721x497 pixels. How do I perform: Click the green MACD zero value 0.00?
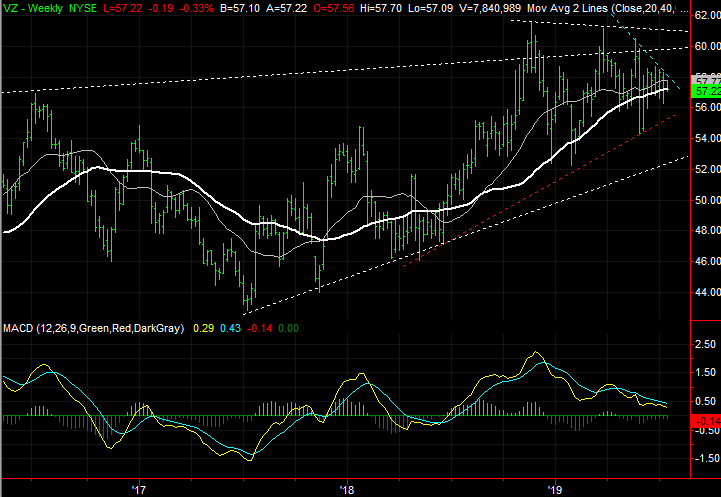click(x=288, y=328)
